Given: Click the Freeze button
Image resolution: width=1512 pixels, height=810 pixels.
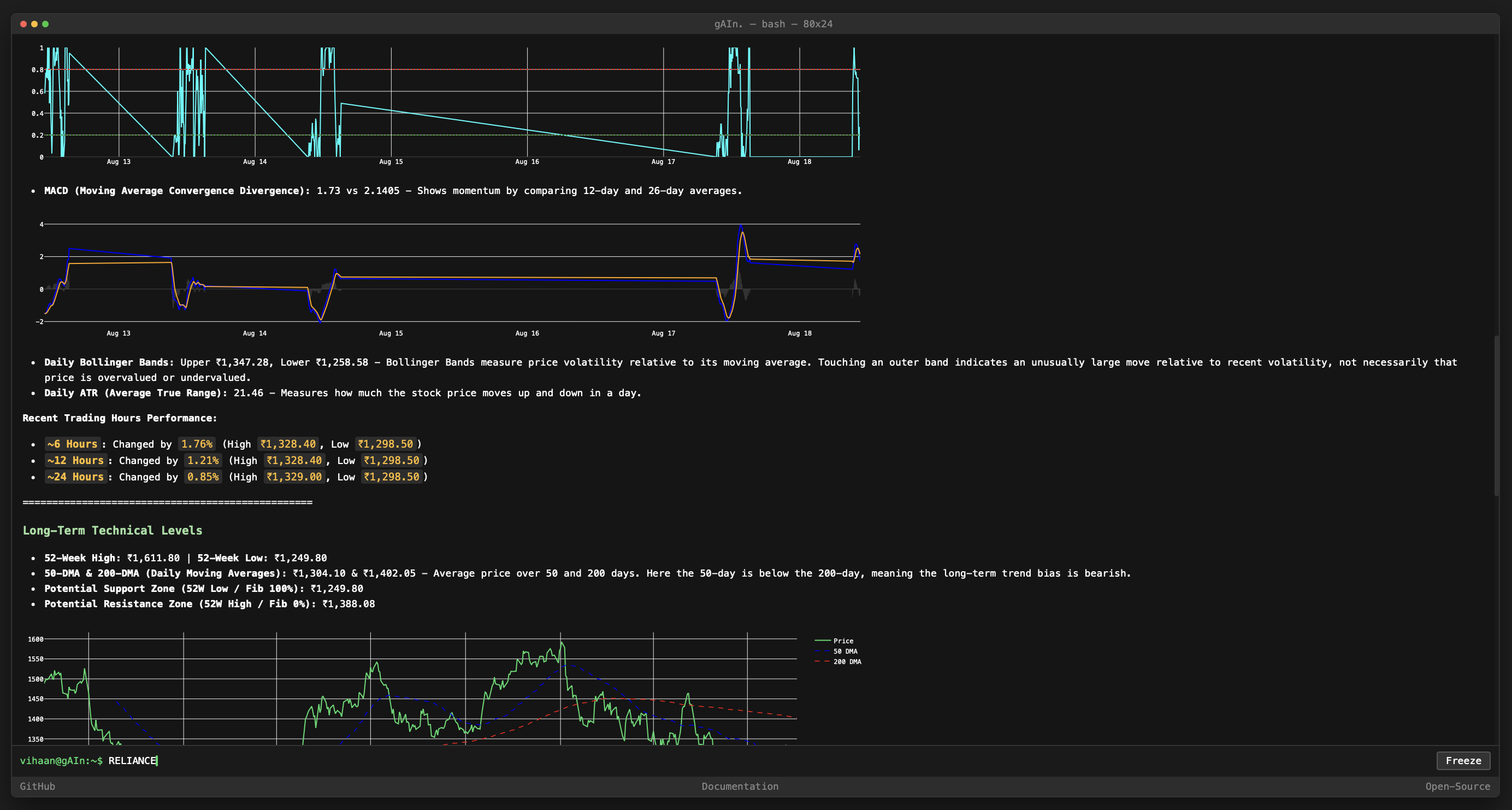Looking at the screenshot, I should coord(1463,761).
